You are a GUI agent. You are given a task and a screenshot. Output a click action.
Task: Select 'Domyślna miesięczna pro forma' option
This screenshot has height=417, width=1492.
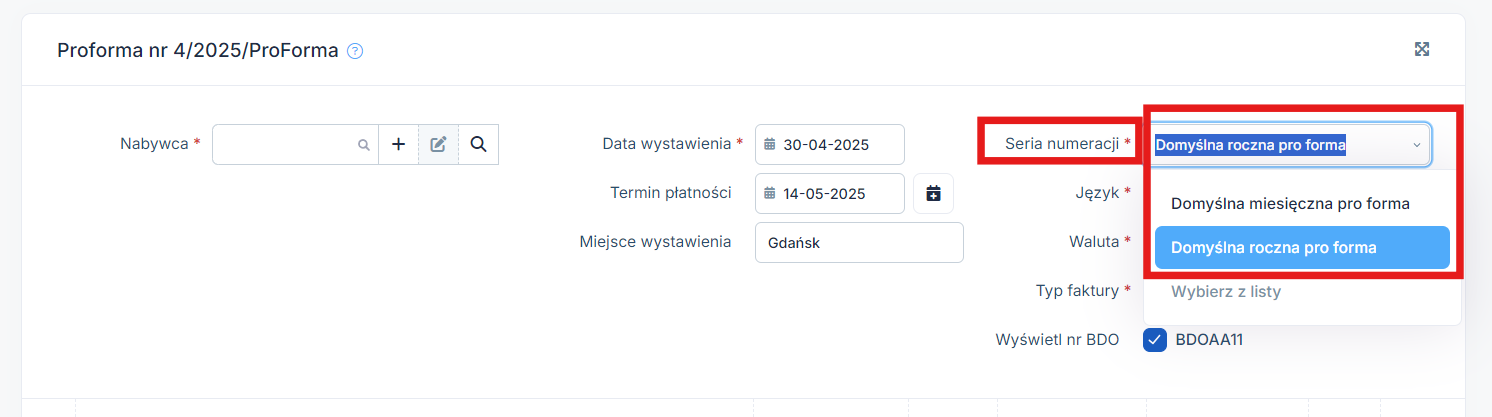[1290, 204]
